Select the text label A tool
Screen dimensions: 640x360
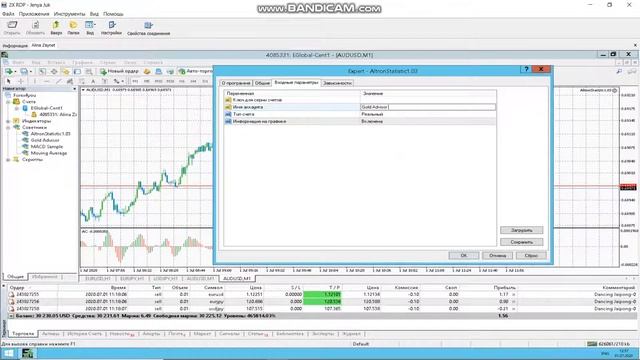[x=93, y=81]
